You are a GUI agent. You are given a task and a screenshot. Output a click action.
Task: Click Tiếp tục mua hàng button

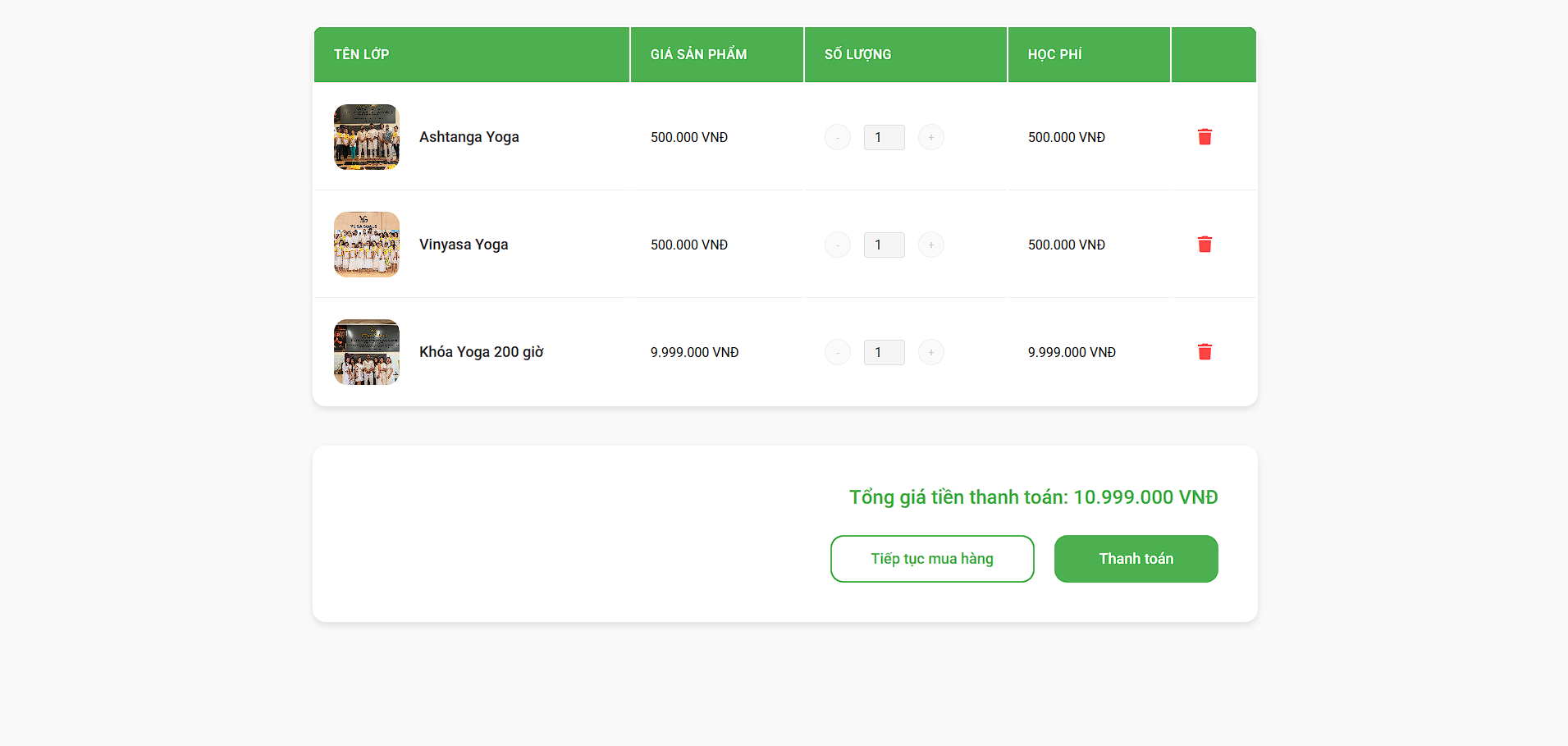click(931, 559)
